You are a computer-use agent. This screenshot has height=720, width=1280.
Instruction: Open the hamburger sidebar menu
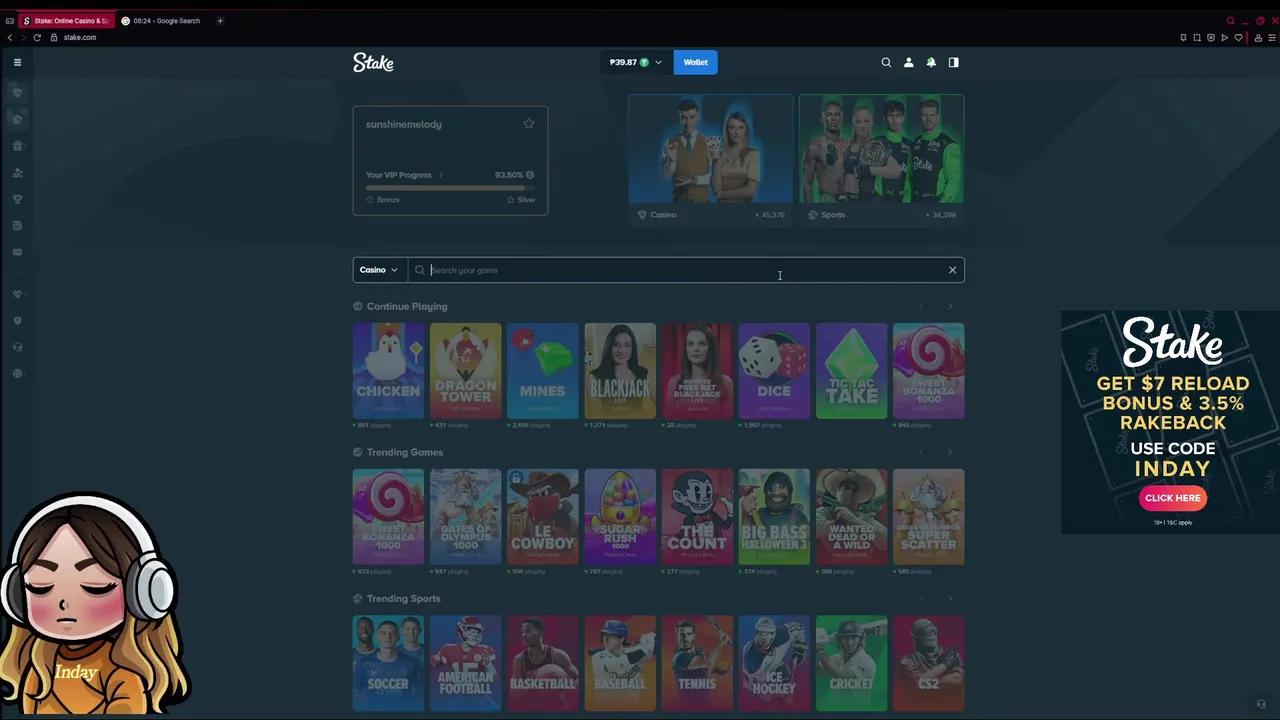coord(17,62)
